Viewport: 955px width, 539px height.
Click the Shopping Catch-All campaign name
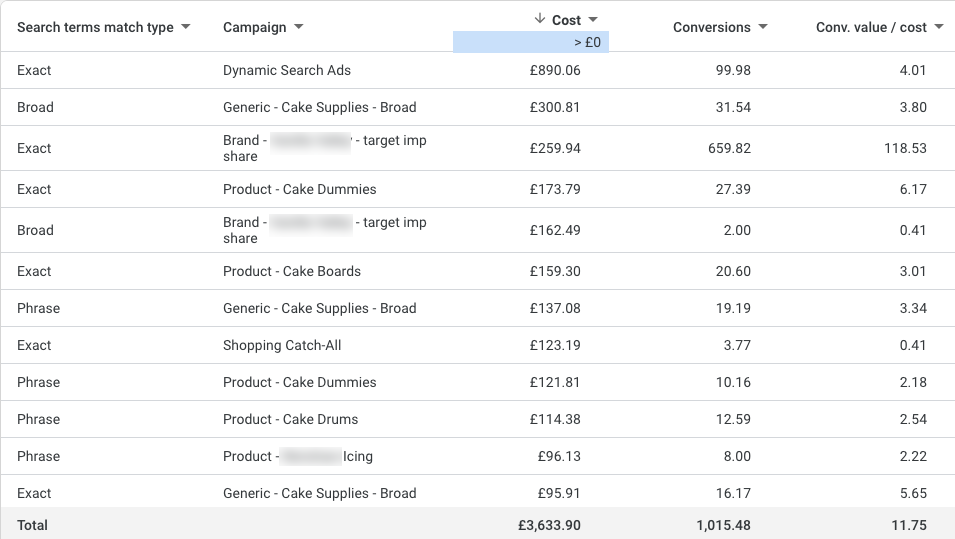[x=282, y=345]
